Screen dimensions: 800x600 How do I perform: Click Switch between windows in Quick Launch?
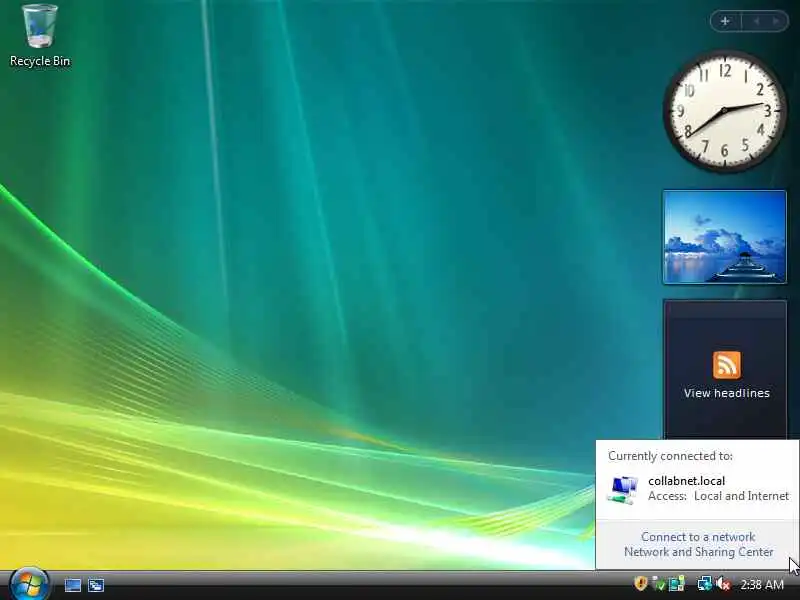(x=96, y=585)
